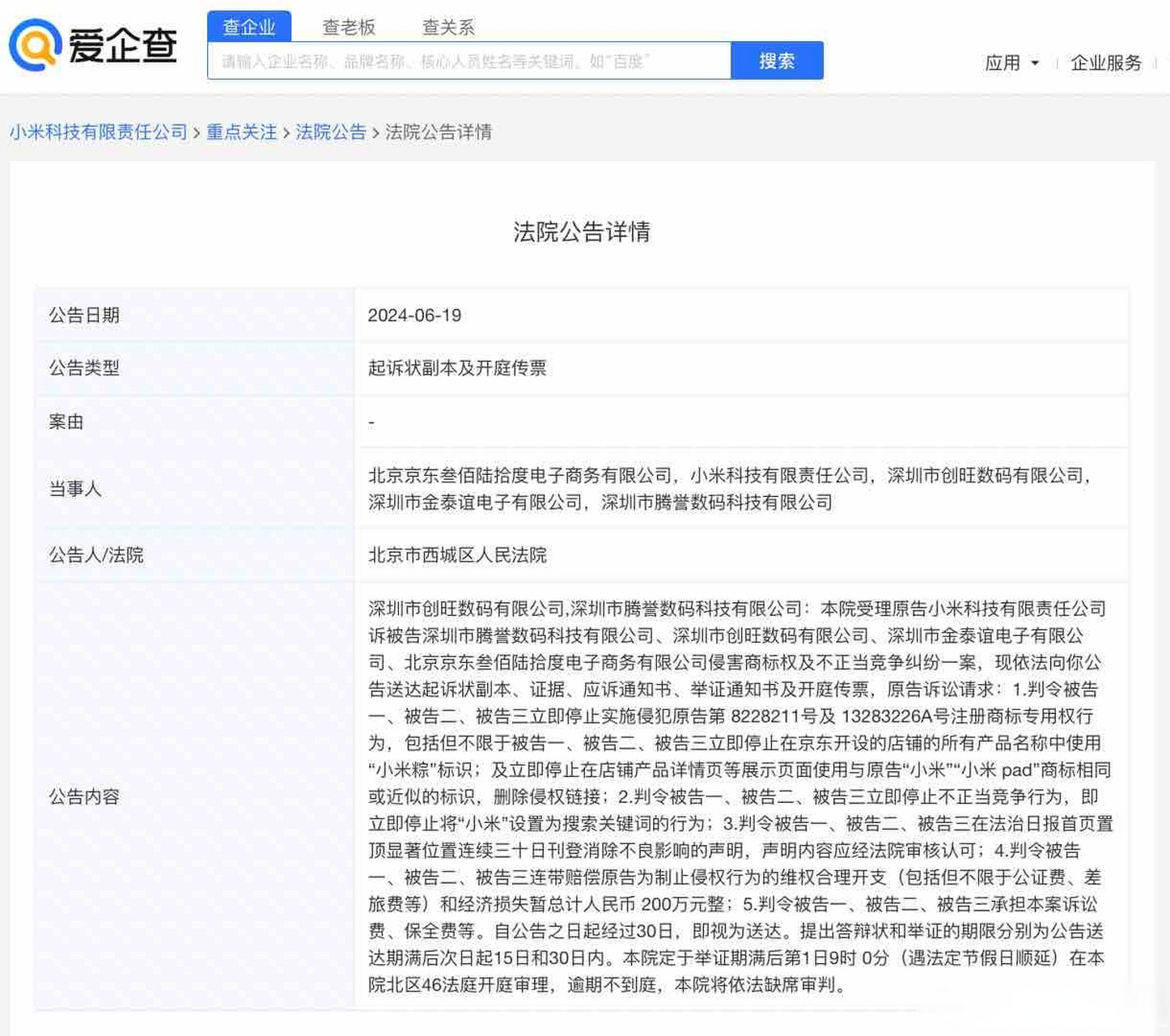Screen dimensions: 1170x1036
Task: Open the 重点关注 breadcrumb link
Action: (241, 132)
